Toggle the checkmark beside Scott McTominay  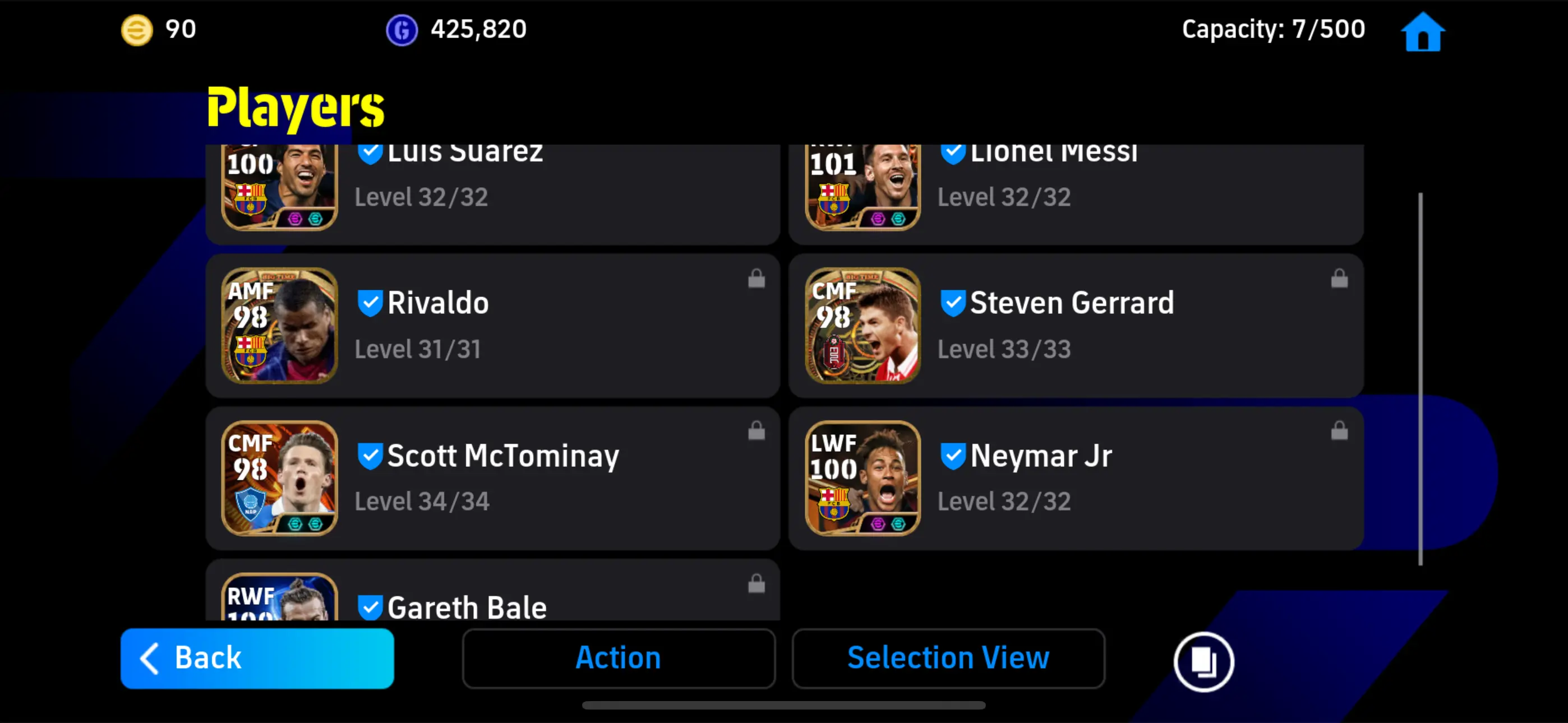pos(370,456)
